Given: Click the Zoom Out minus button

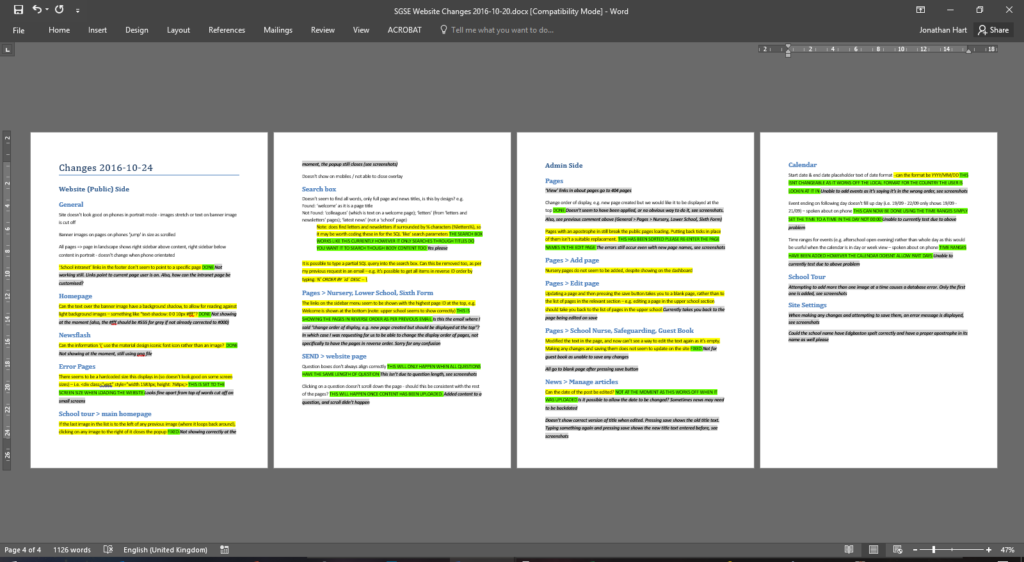Looking at the screenshot, I should tap(914, 550).
